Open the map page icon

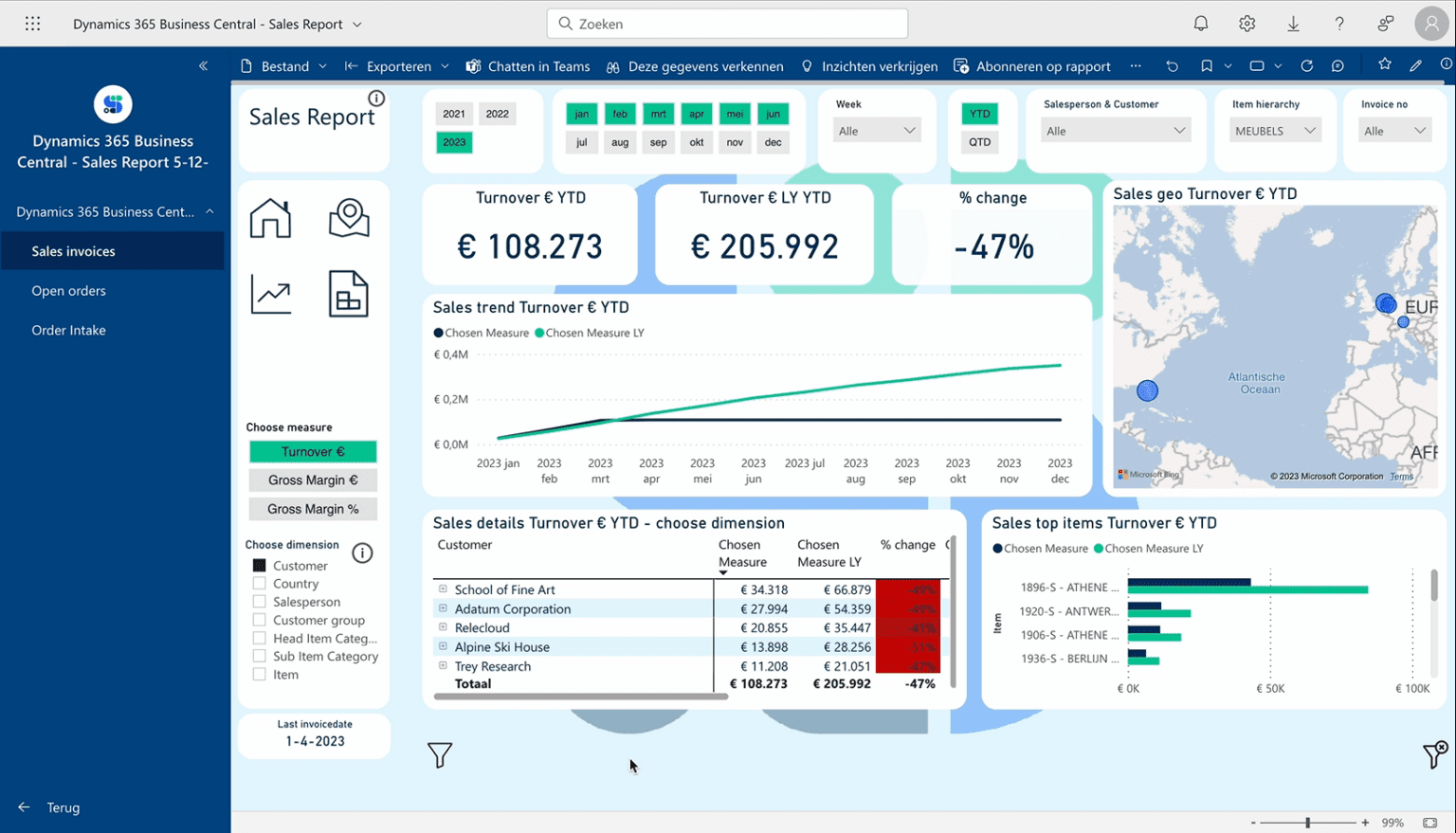click(x=349, y=218)
